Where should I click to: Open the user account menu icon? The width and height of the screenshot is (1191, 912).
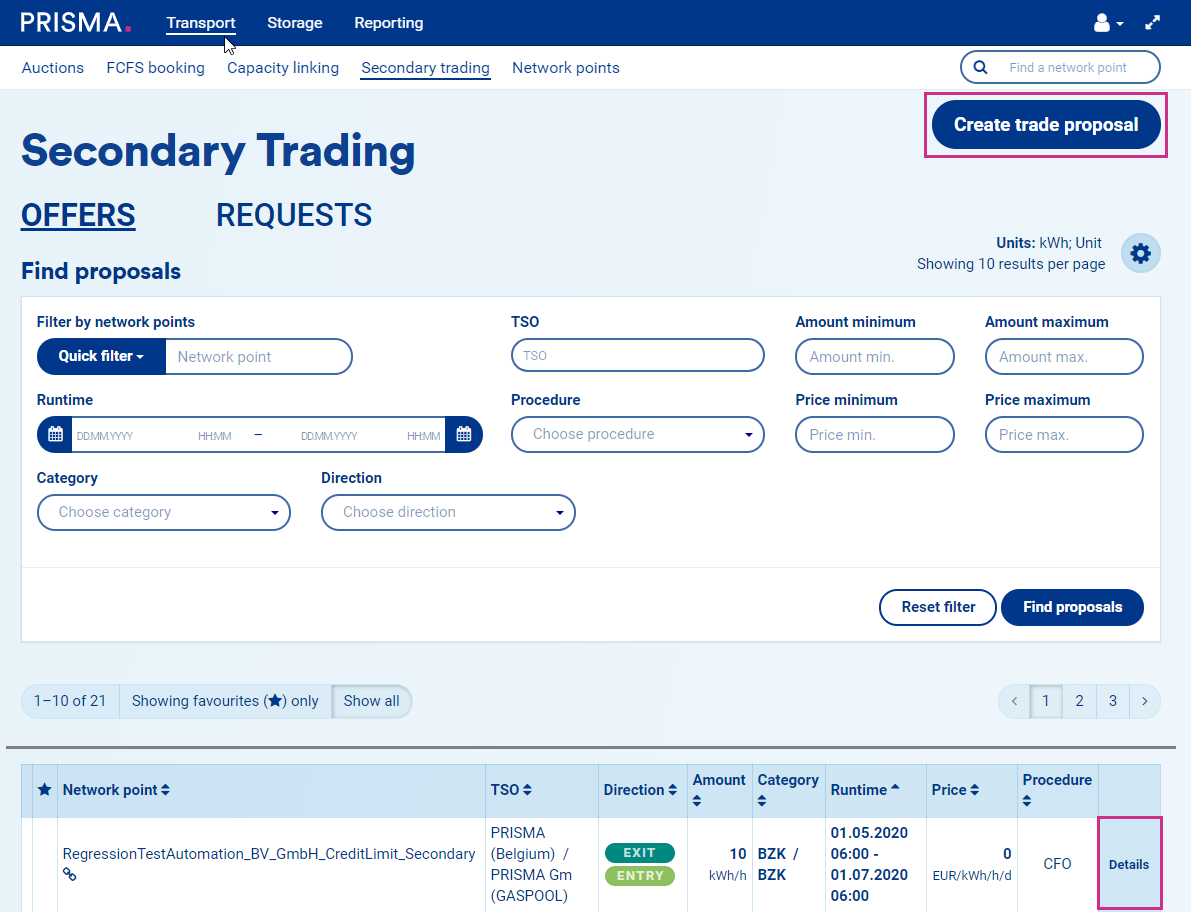pyautogui.click(x=1104, y=22)
